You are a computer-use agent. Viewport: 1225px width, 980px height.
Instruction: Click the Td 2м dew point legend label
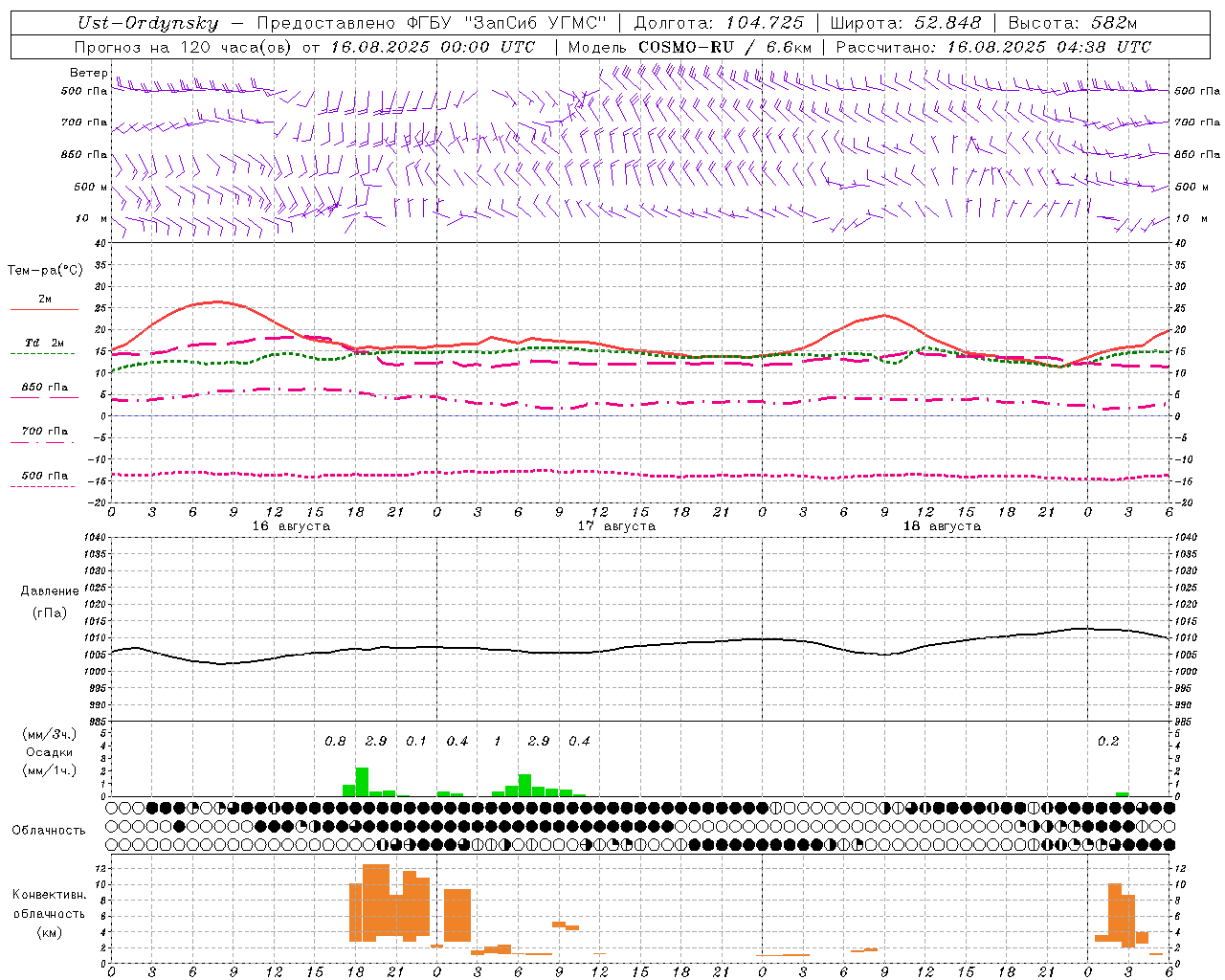click(x=44, y=343)
